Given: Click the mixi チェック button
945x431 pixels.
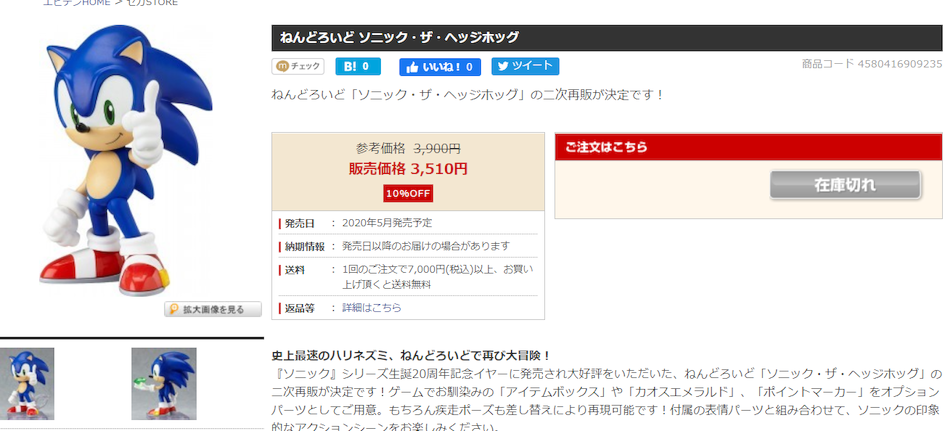Looking at the screenshot, I should (x=298, y=66).
